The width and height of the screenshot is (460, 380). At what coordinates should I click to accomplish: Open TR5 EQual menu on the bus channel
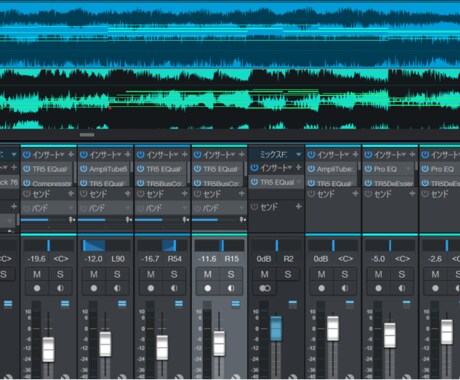(299, 182)
